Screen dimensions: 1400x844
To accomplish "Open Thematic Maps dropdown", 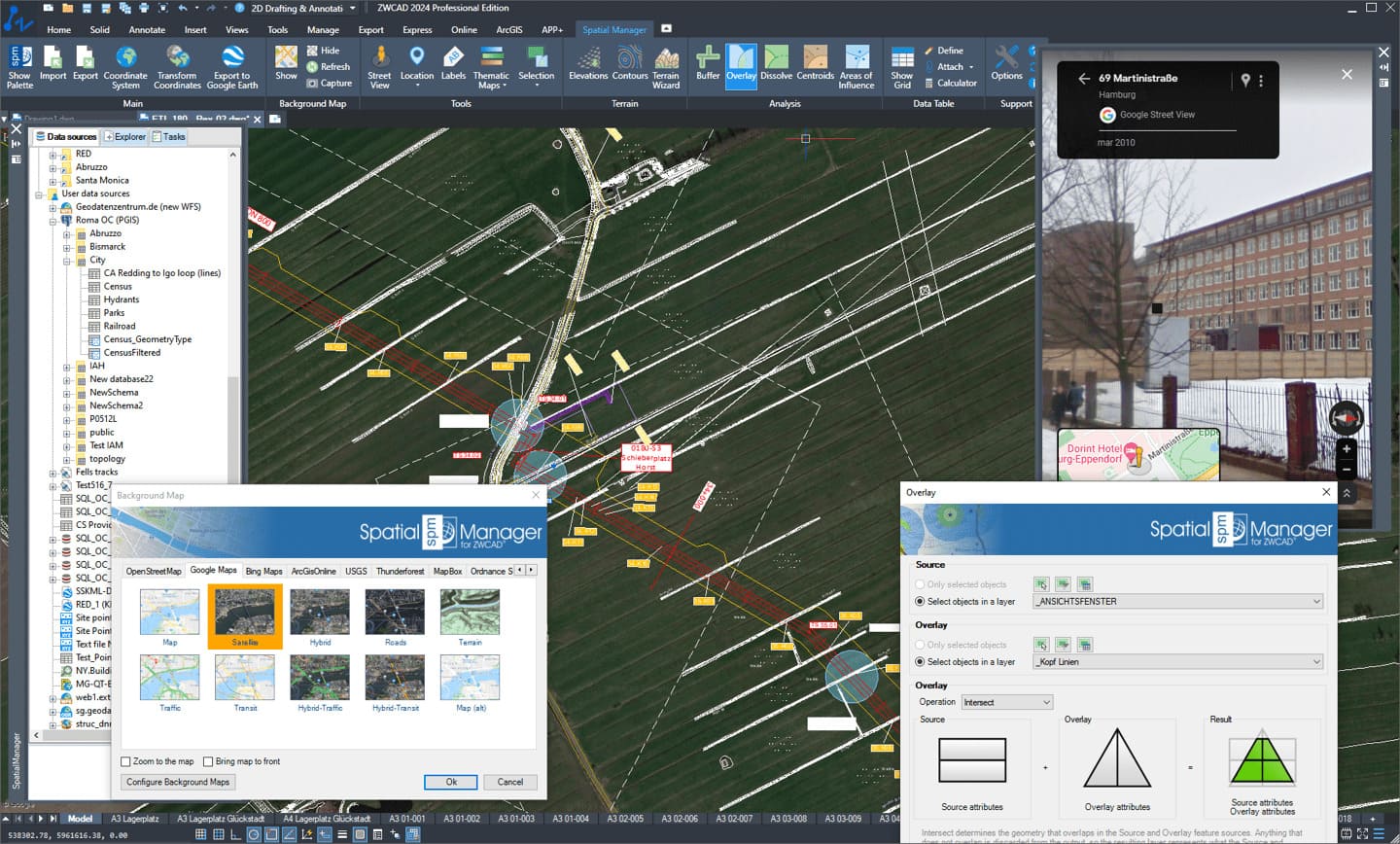I will 491,67.
